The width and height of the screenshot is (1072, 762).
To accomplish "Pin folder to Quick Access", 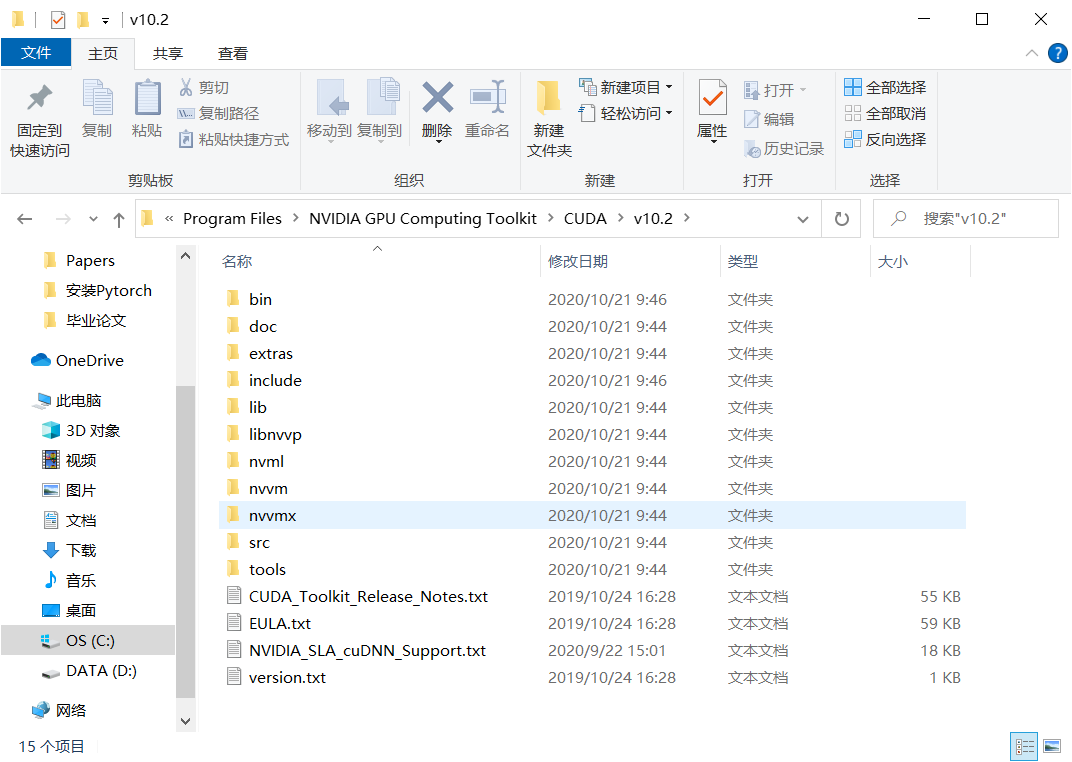I will point(40,121).
